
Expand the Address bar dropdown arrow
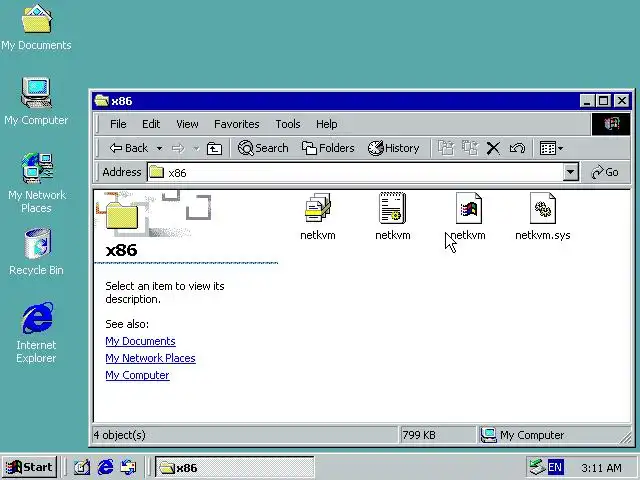tap(571, 173)
